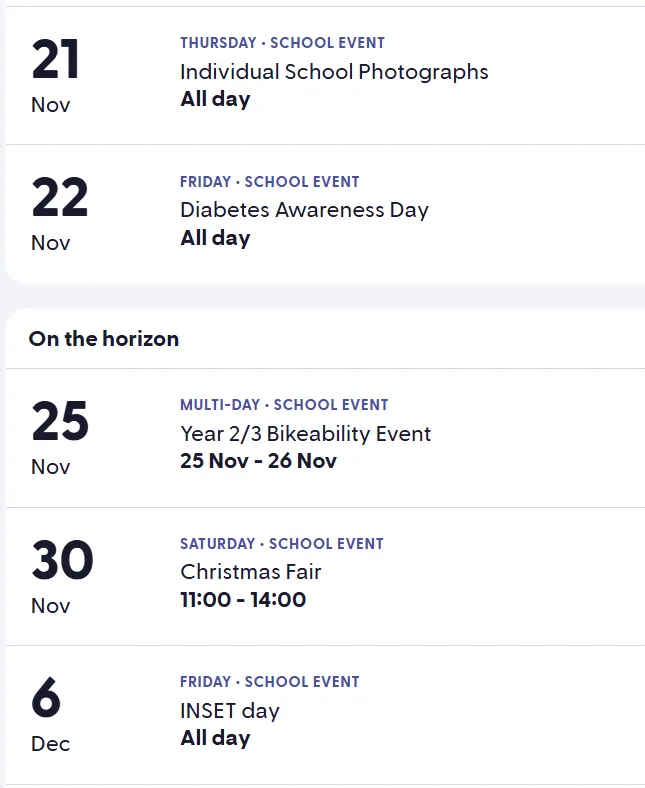Open the Diabetes Awareness Day event

point(304,210)
